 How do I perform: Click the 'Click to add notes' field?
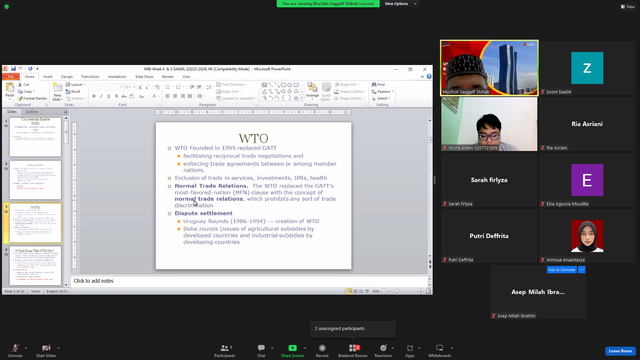coord(250,281)
